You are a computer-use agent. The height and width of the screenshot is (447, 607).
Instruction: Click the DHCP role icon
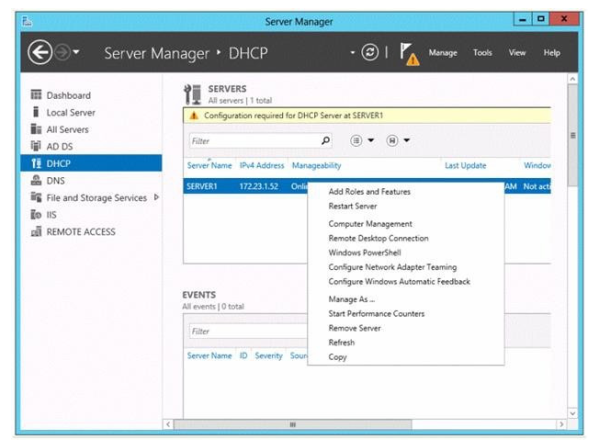36,163
